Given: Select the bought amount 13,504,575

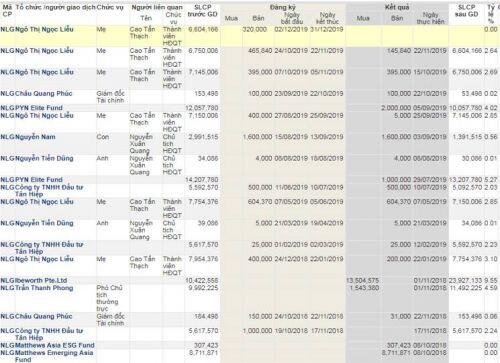Looking at the screenshot, I should [x=363, y=280].
